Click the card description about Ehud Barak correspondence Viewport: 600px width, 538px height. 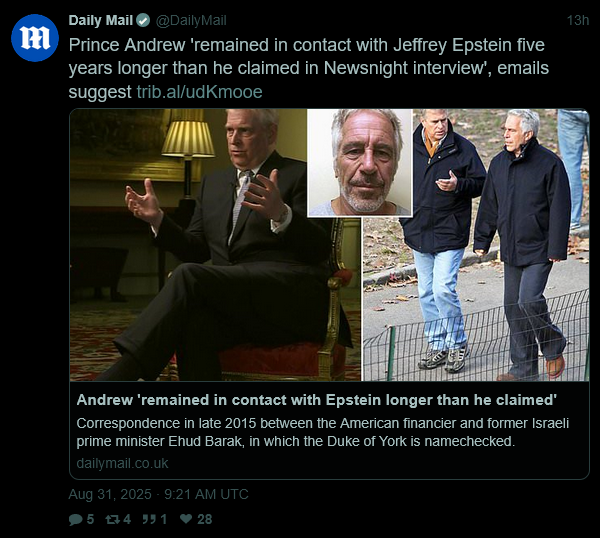pos(323,432)
